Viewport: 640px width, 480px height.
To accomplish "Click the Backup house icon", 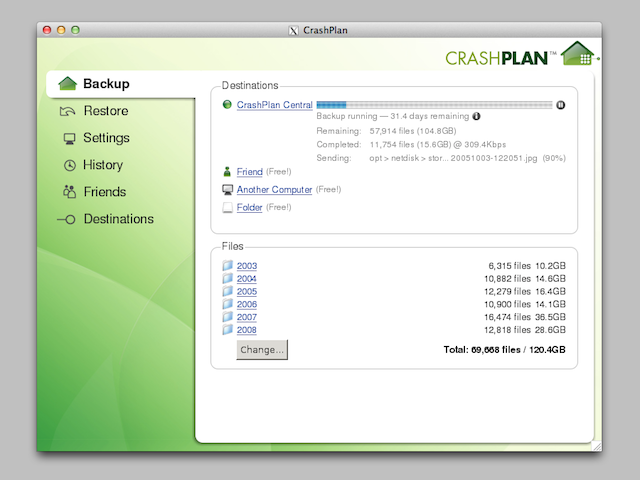I will point(67,83).
